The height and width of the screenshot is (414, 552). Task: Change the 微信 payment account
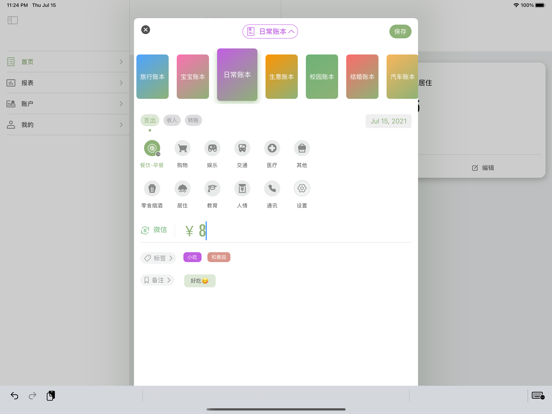[154, 230]
